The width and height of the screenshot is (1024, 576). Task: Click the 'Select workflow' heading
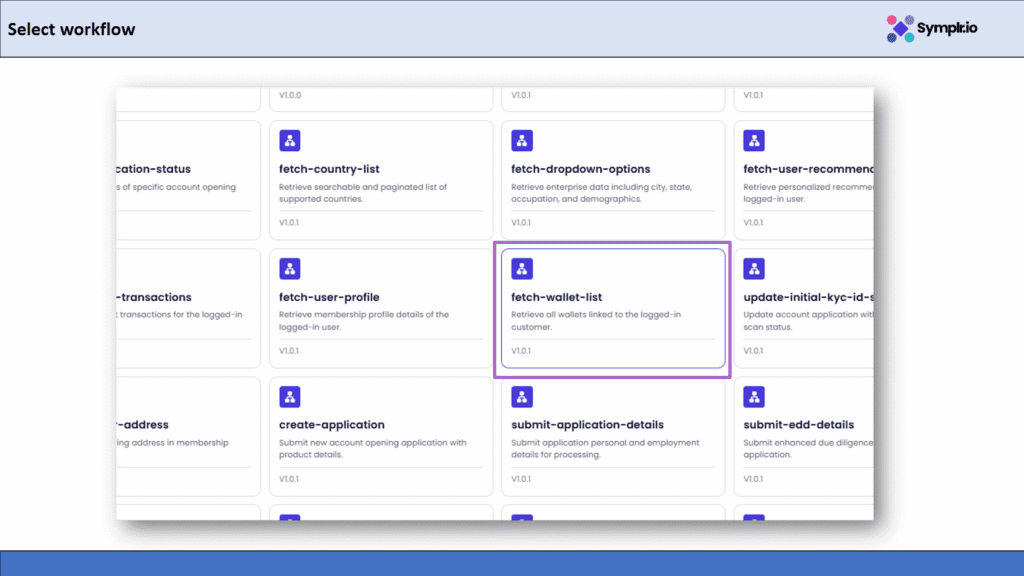point(71,29)
